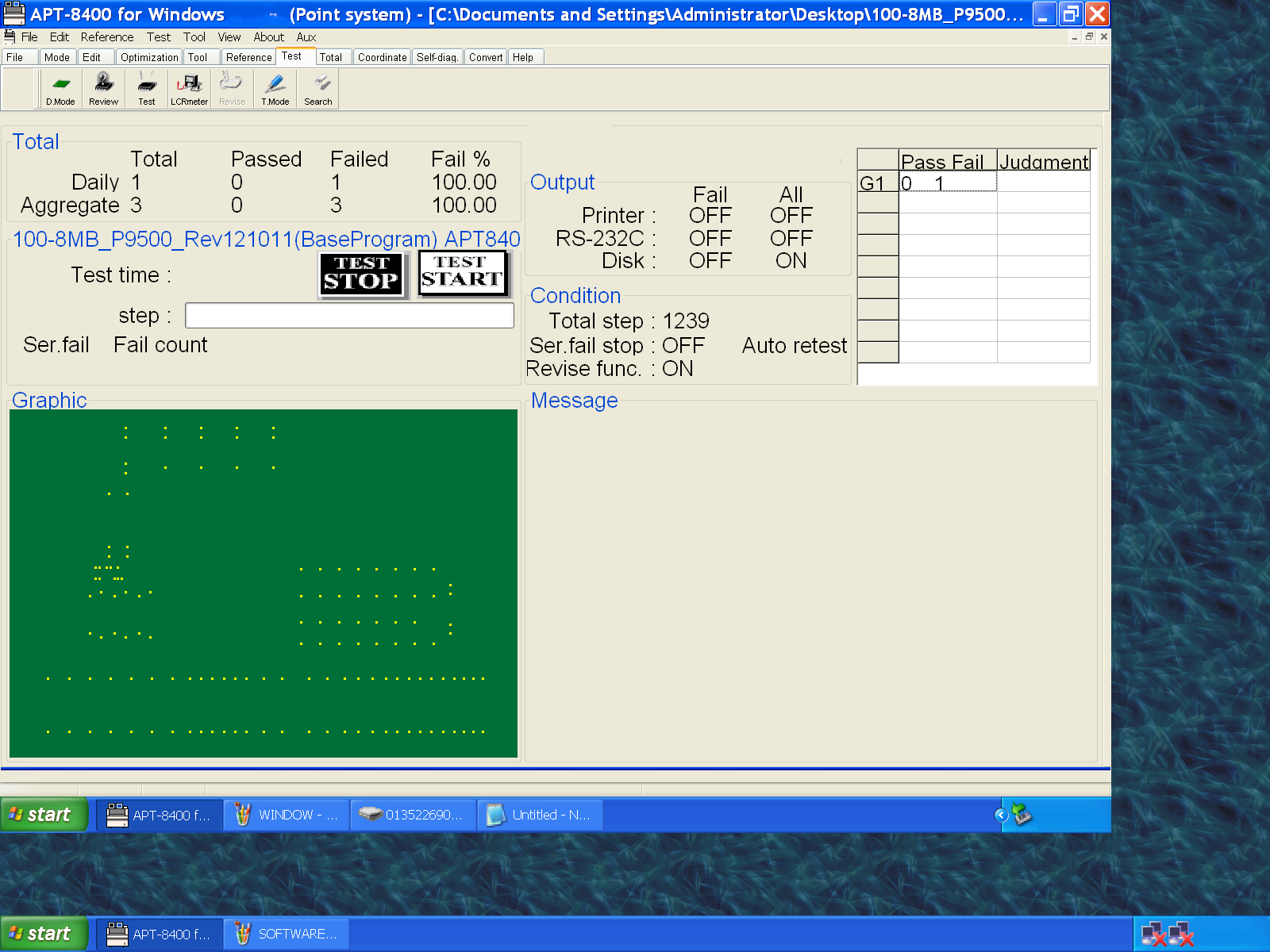Viewport: 1270px width, 952px height.
Task: Open the Aux menu
Action: (306, 37)
